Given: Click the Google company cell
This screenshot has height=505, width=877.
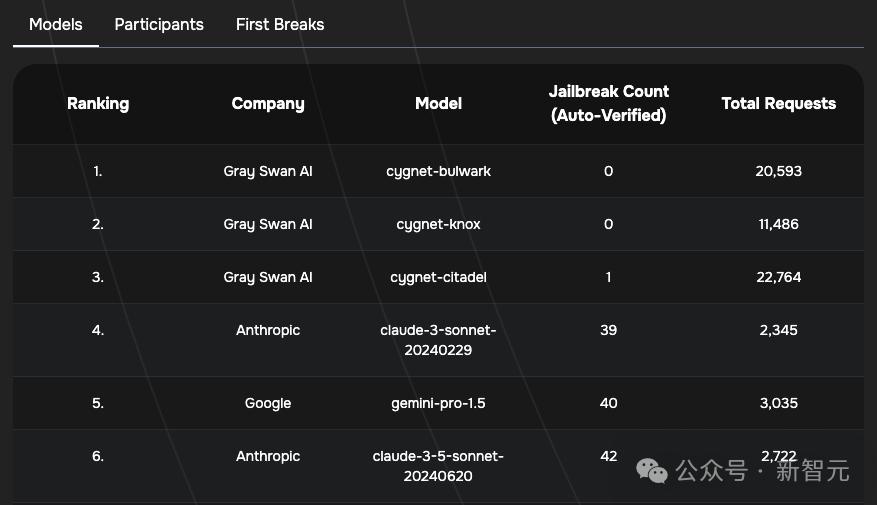Looking at the screenshot, I should [268, 403].
